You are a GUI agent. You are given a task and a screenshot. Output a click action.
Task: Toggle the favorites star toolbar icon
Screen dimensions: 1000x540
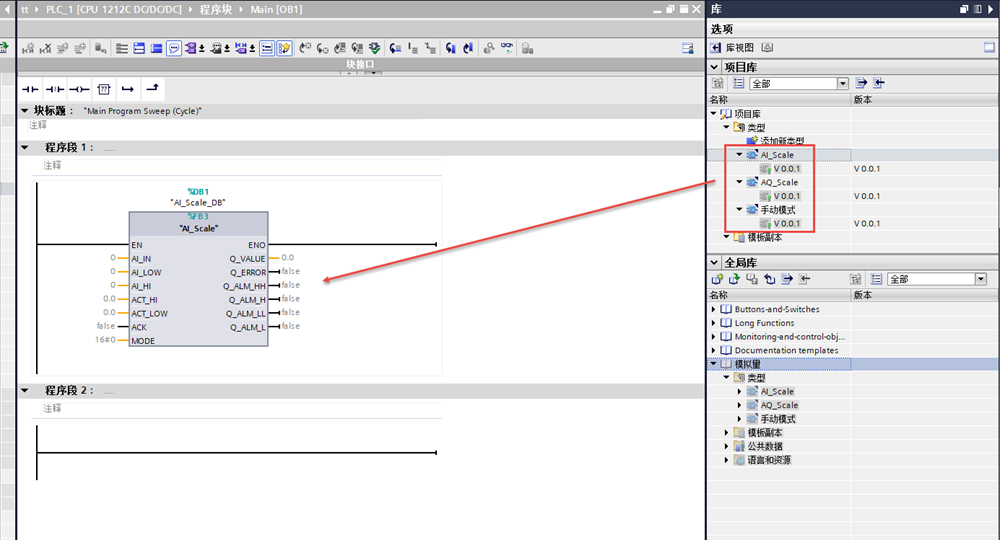coord(284,48)
